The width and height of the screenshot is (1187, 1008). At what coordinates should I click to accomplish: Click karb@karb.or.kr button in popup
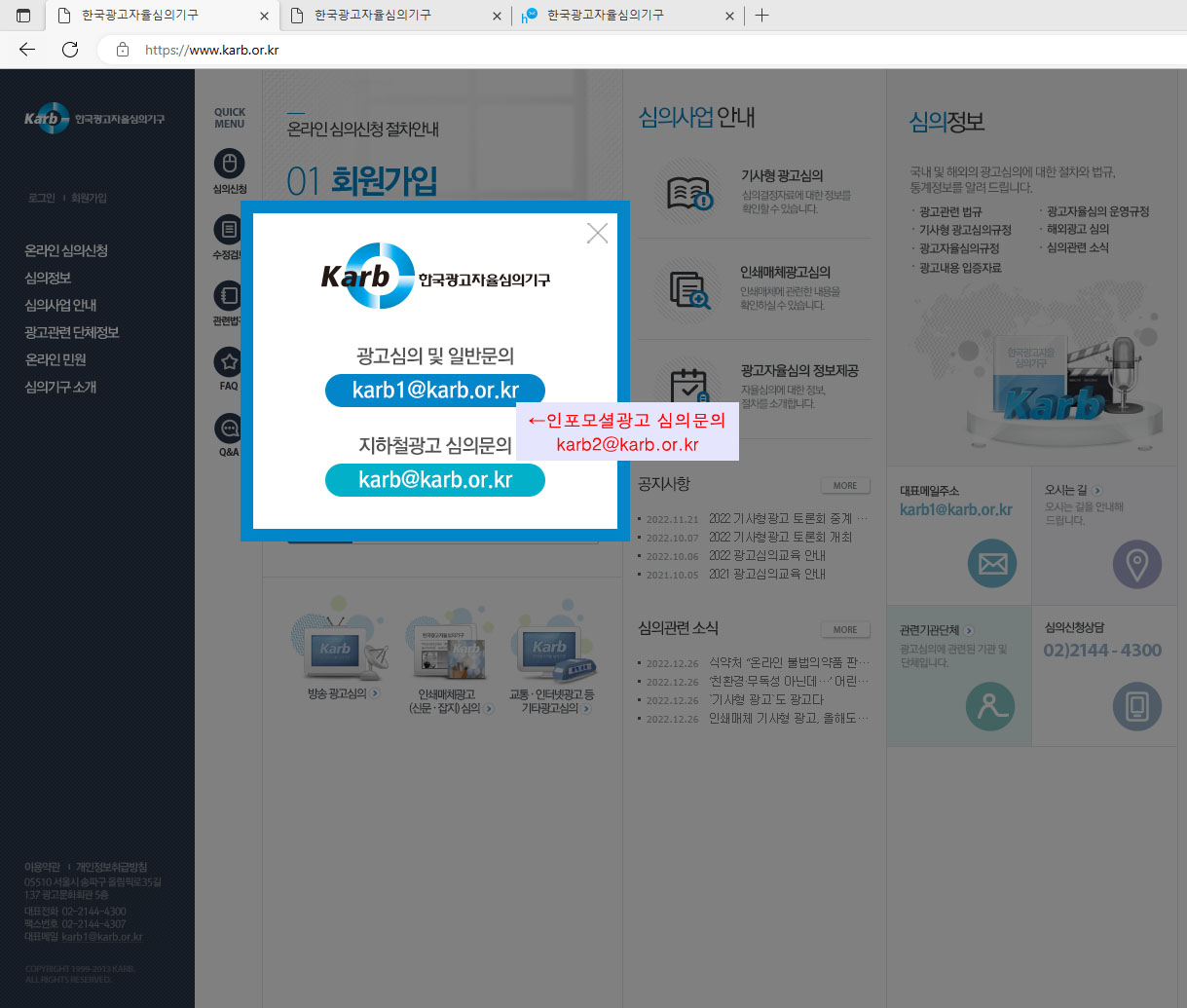pyautogui.click(x=435, y=480)
